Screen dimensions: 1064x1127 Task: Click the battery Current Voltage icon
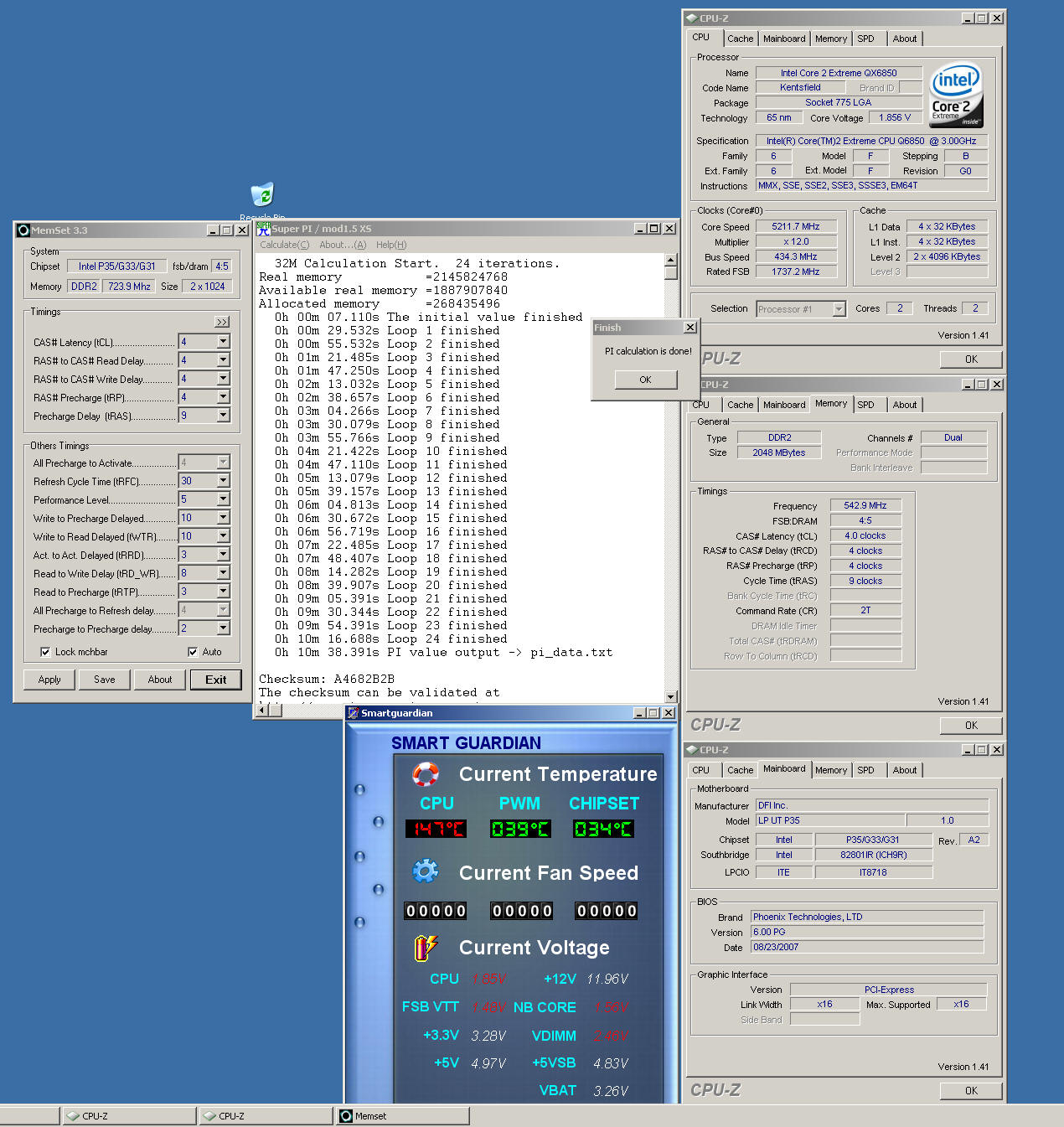pos(426,948)
